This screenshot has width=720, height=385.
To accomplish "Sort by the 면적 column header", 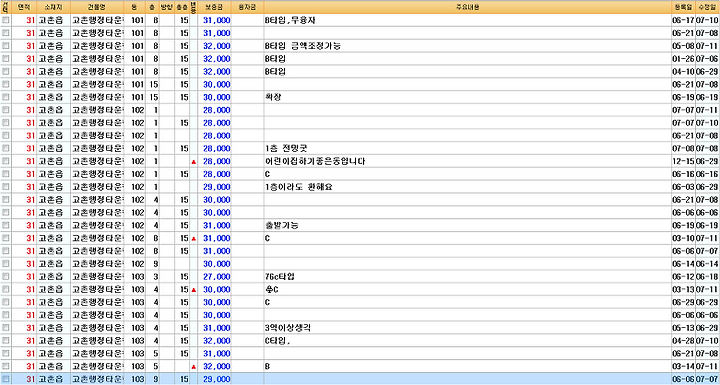I will 23,7.
